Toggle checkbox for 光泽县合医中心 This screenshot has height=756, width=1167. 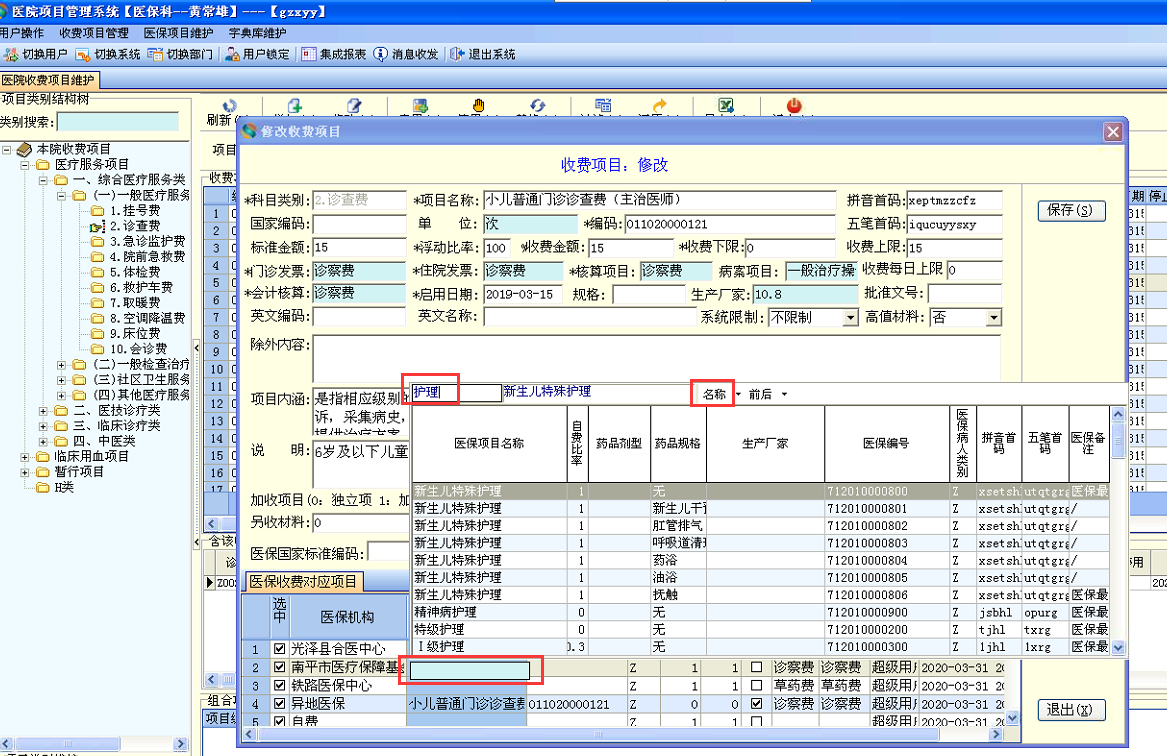coord(280,648)
